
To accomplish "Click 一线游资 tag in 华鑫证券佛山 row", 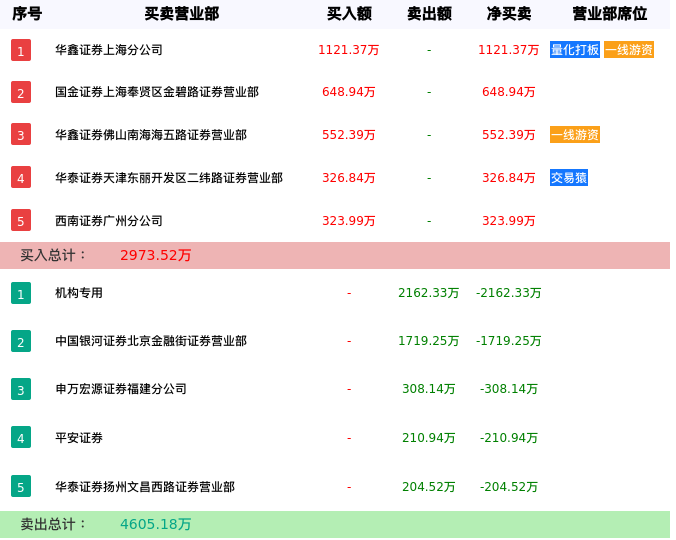I will tap(575, 135).
